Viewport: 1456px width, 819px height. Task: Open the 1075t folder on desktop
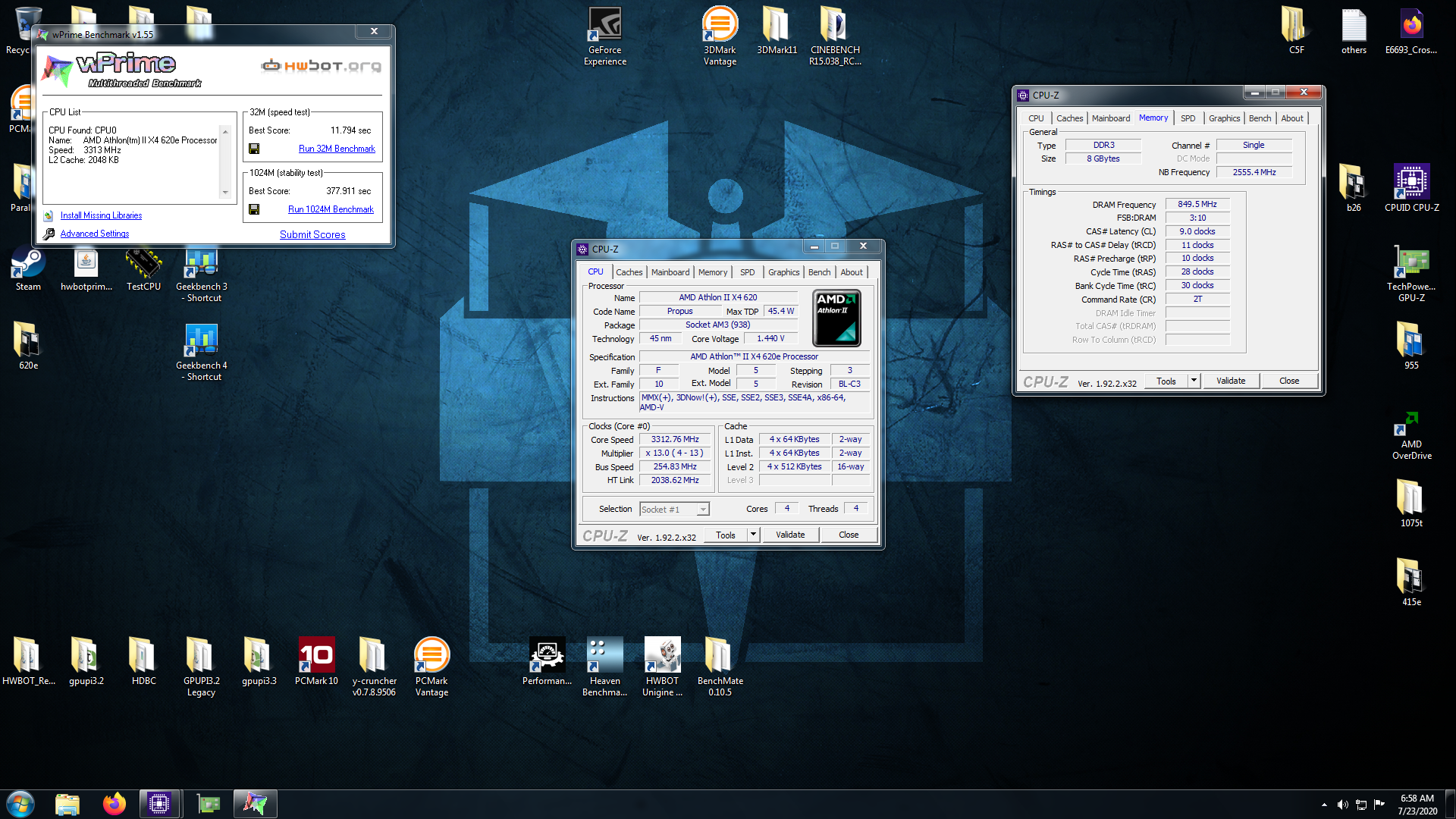coord(1411,504)
